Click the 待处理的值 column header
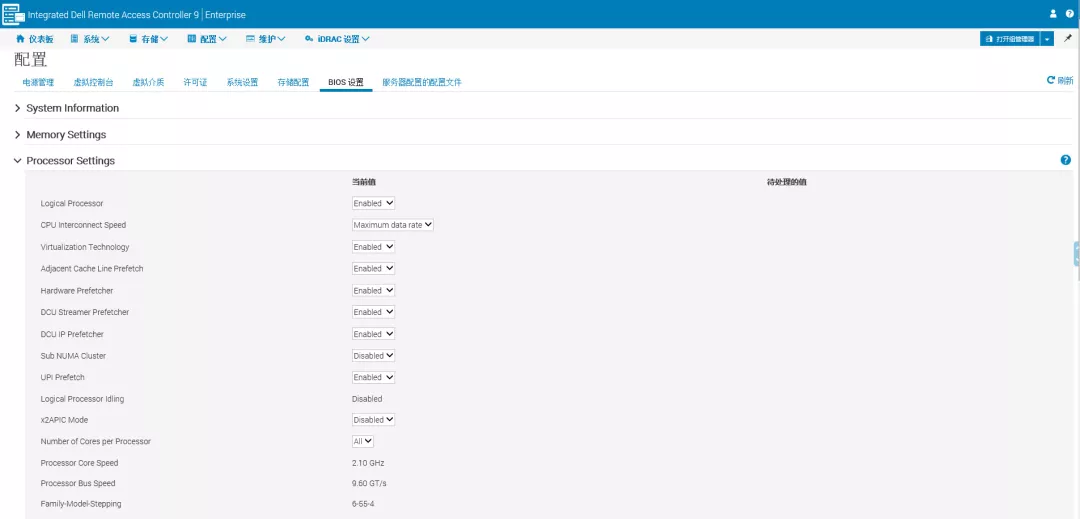Screen dimensions: 1080x519 point(787,182)
